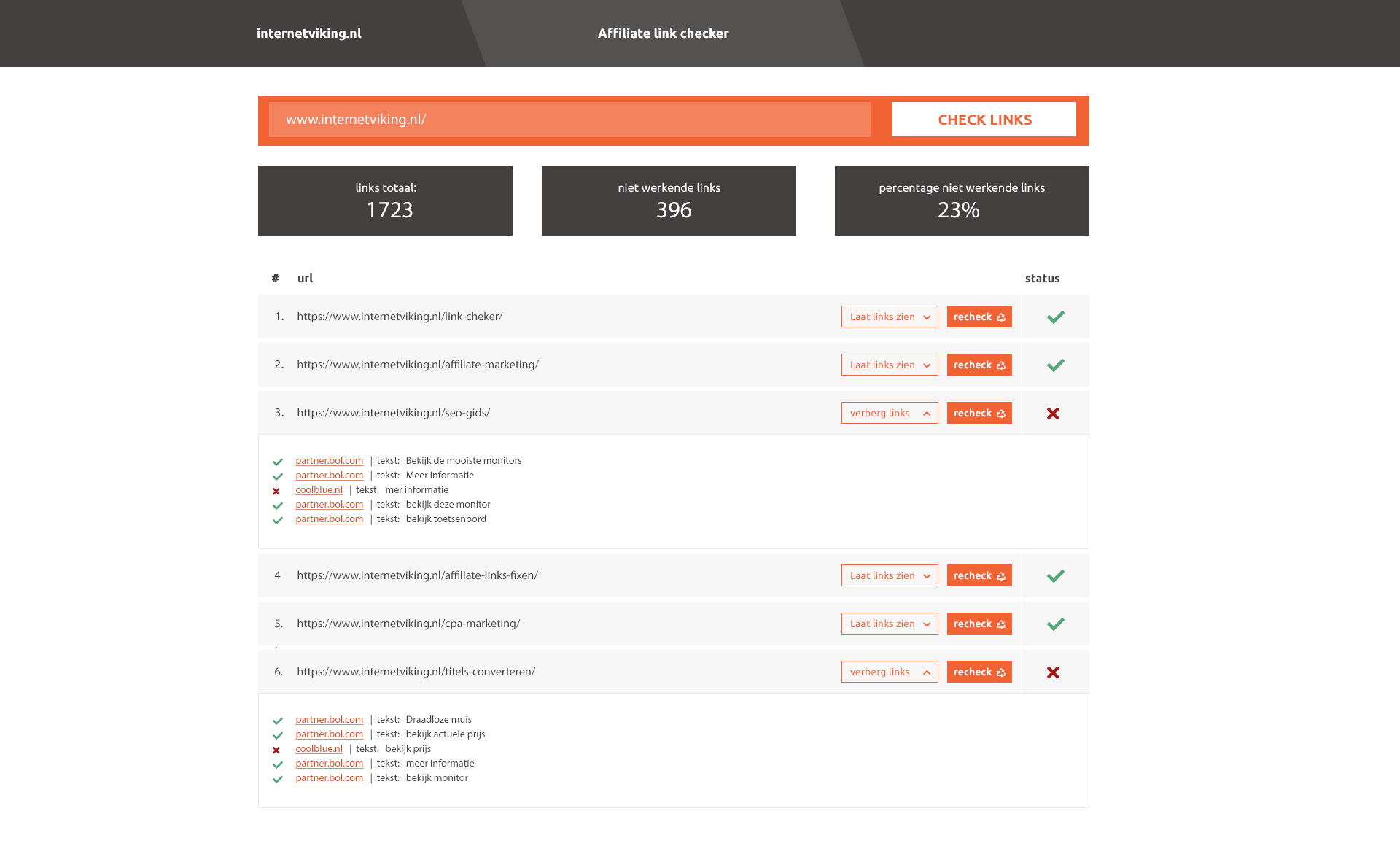This screenshot has height=846, width=1400.
Task: Click the seo-gids URL text
Action: [393, 413]
